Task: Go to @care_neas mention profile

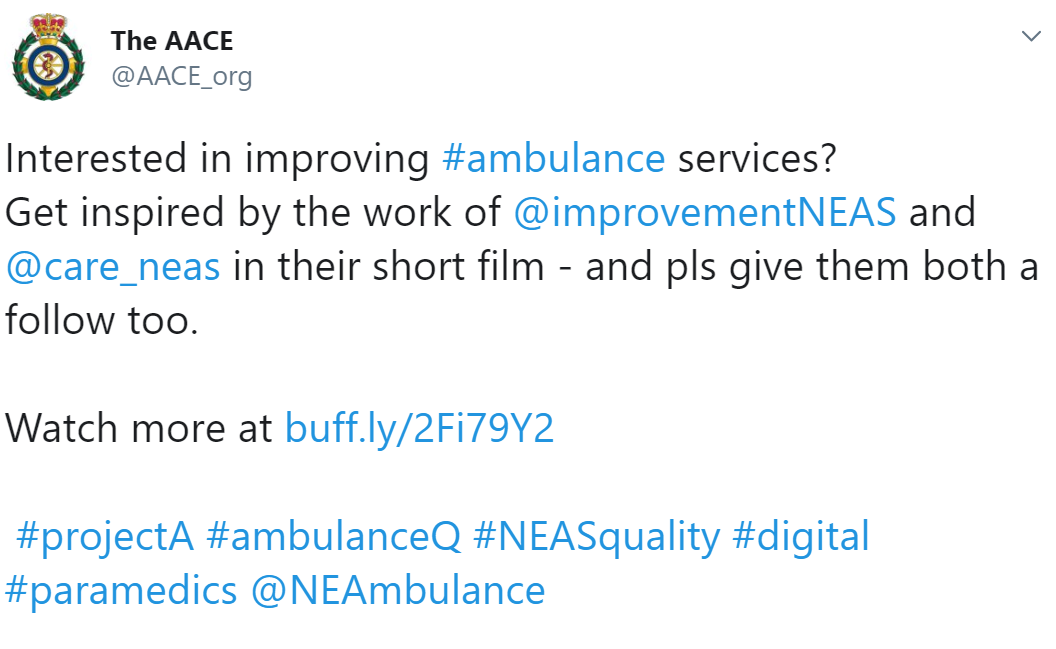Action: tap(112, 267)
